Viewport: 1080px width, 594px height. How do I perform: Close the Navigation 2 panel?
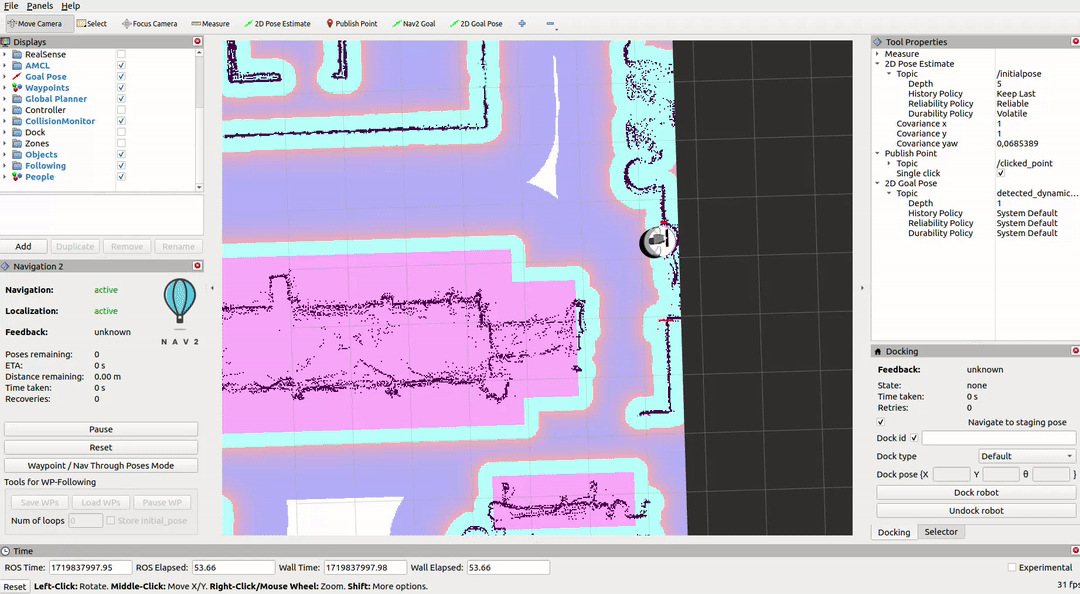(198, 266)
